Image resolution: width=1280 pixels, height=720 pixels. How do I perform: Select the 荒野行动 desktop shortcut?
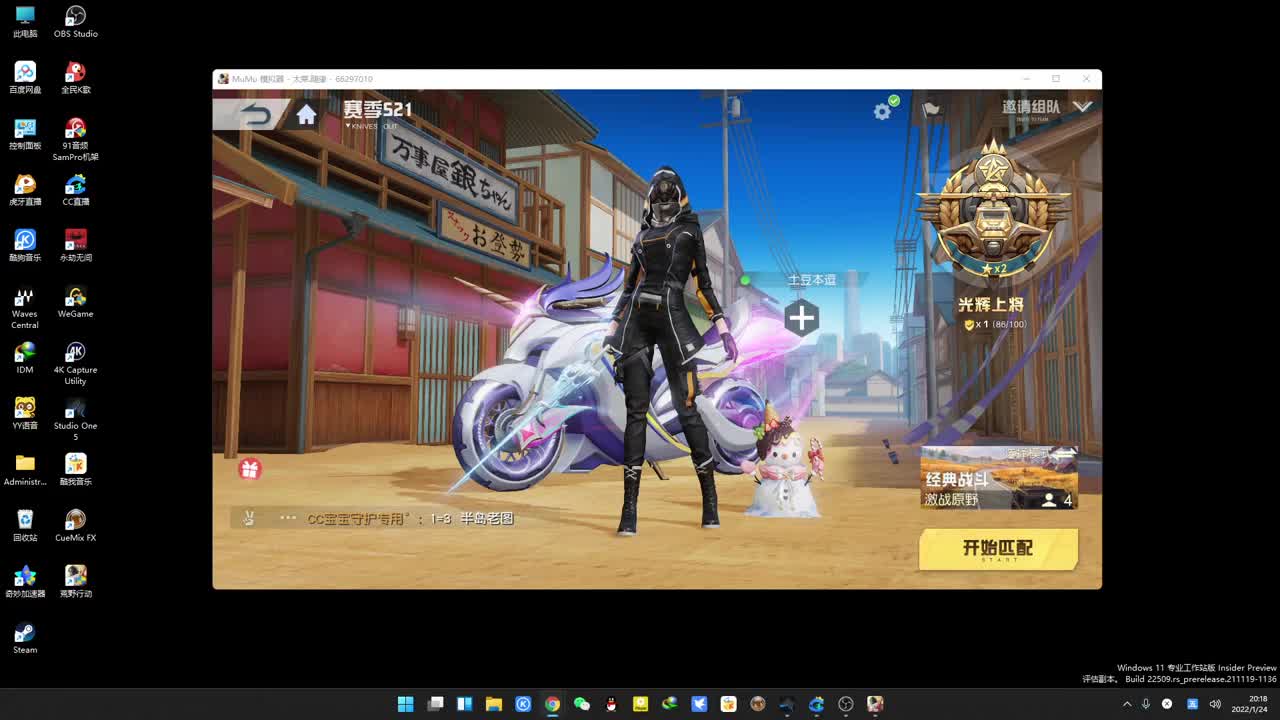tap(75, 582)
